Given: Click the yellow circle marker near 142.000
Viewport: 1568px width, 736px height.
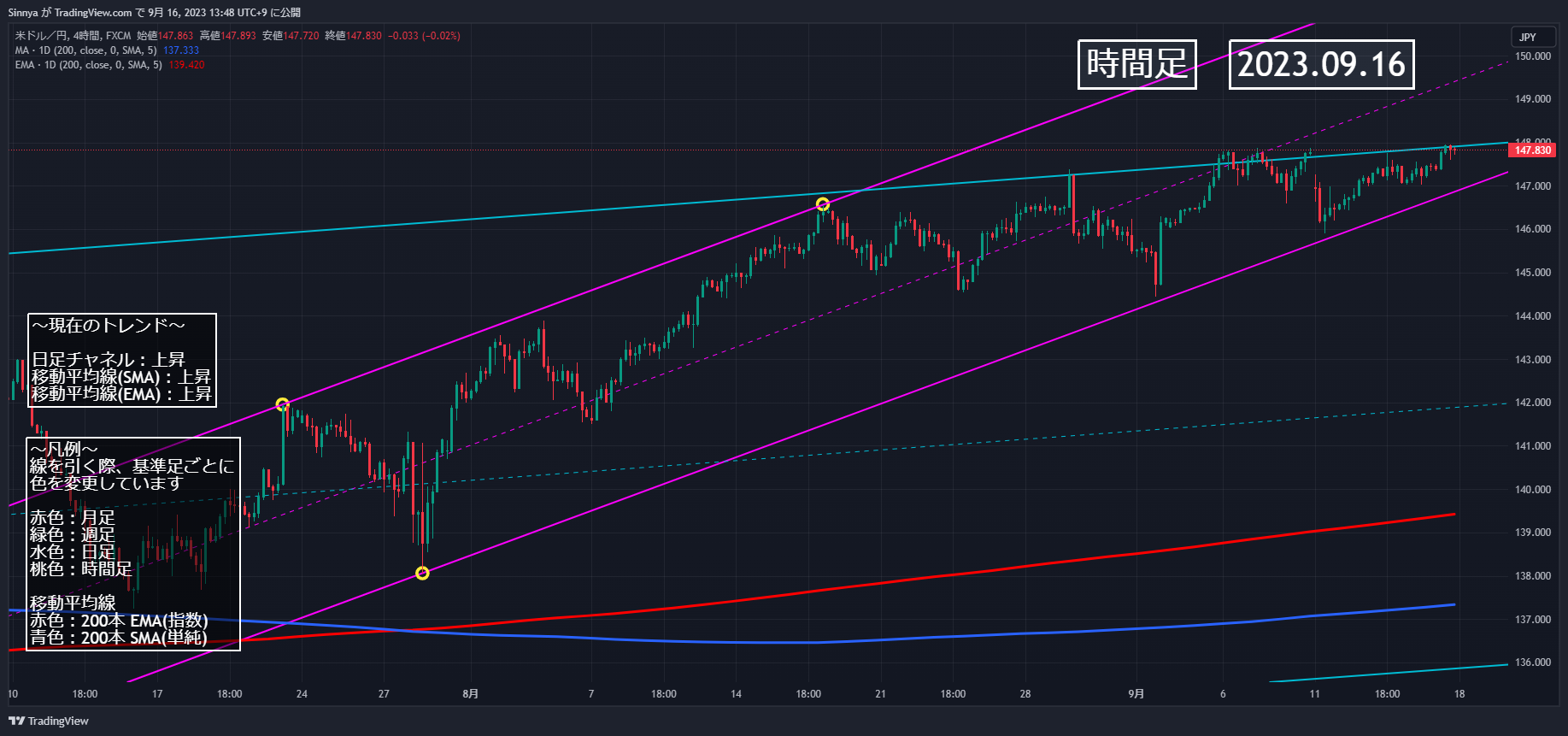Looking at the screenshot, I should pos(282,404).
